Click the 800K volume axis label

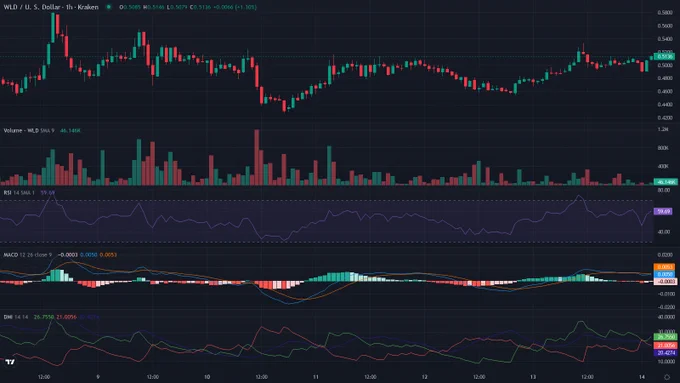(663, 148)
